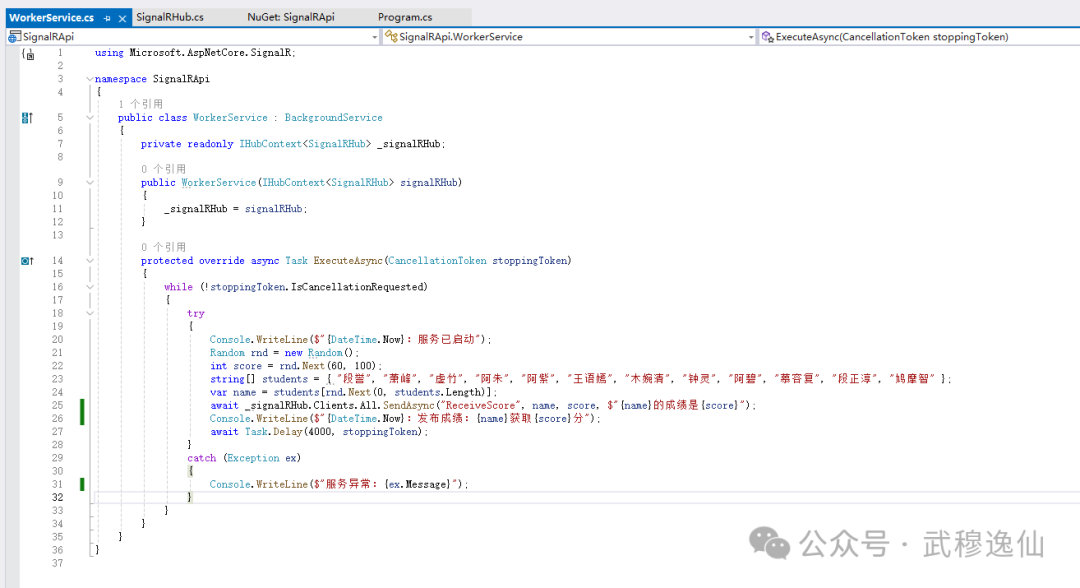Click IsCancellationRequested in while condition
Screen dimensions: 1080x588
coord(356,287)
